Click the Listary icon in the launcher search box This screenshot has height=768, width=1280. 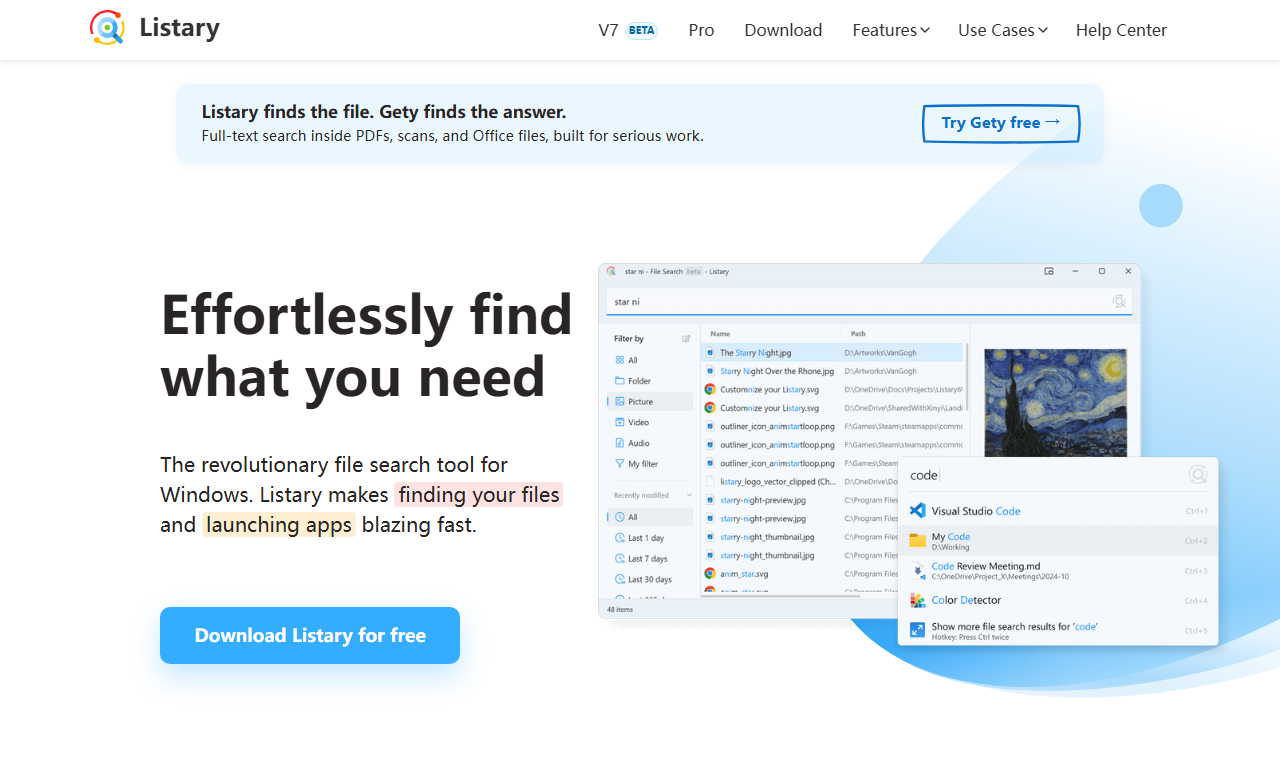tap(1198, 475)
